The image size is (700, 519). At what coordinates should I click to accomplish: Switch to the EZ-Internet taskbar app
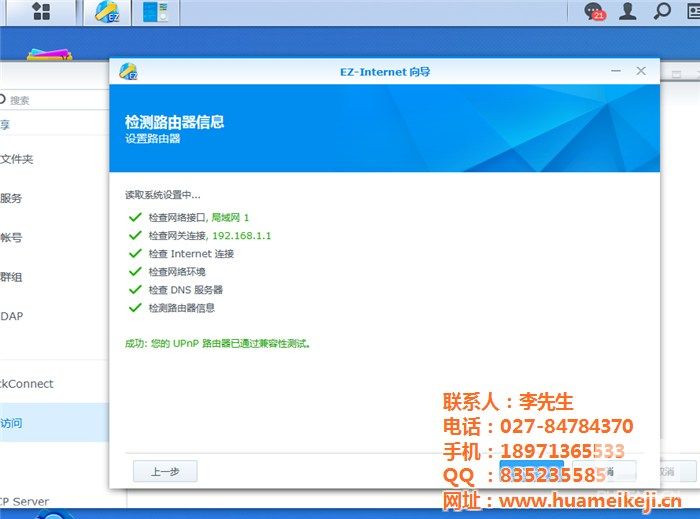107,12
